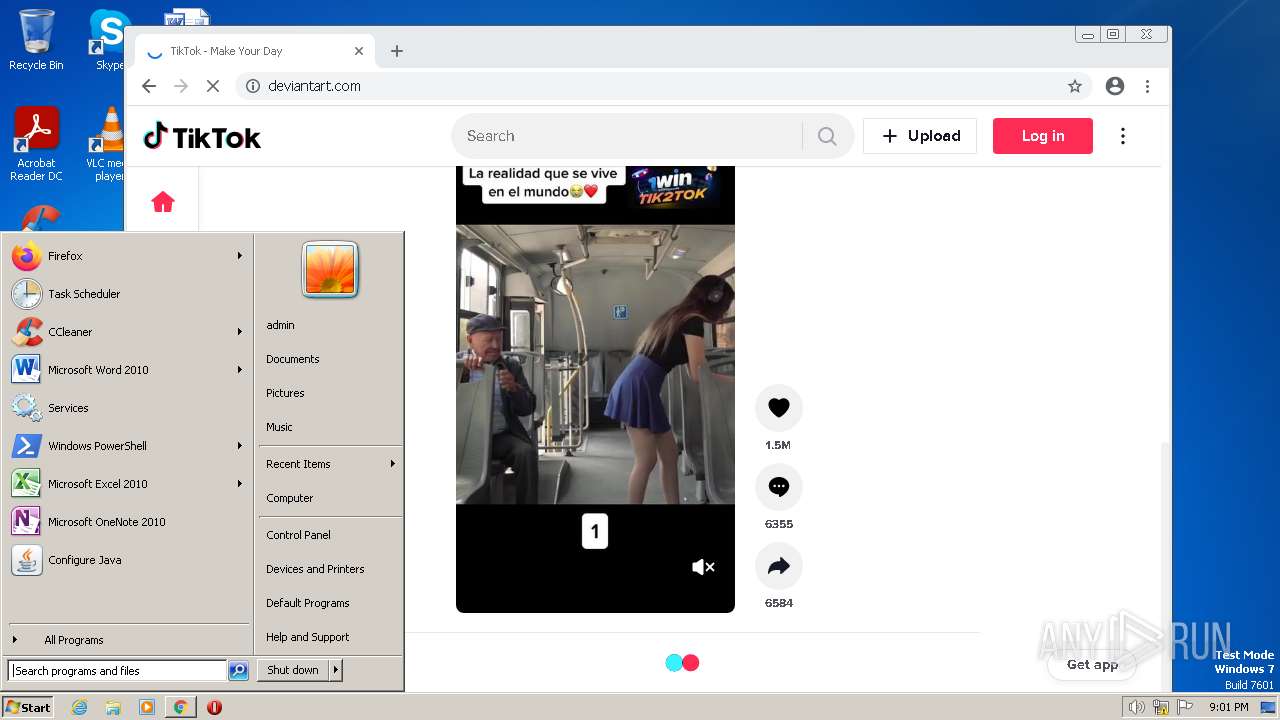The image size is (1280, 720).
Task: Launch CCleaner from Start menu
Action: (x=128, y=332)
